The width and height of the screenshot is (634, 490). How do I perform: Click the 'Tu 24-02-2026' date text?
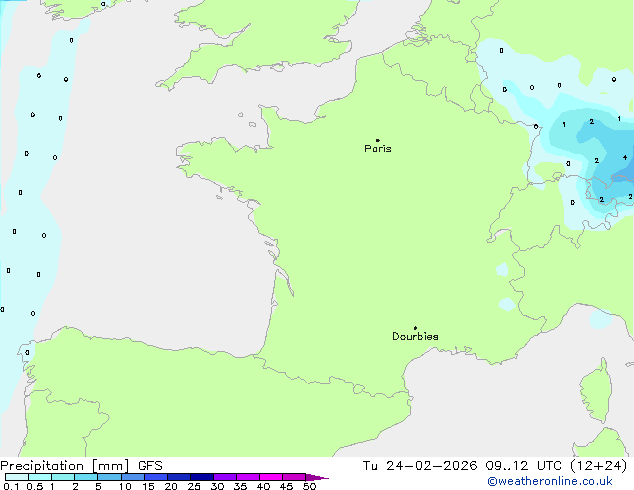[x=420, y=466]
